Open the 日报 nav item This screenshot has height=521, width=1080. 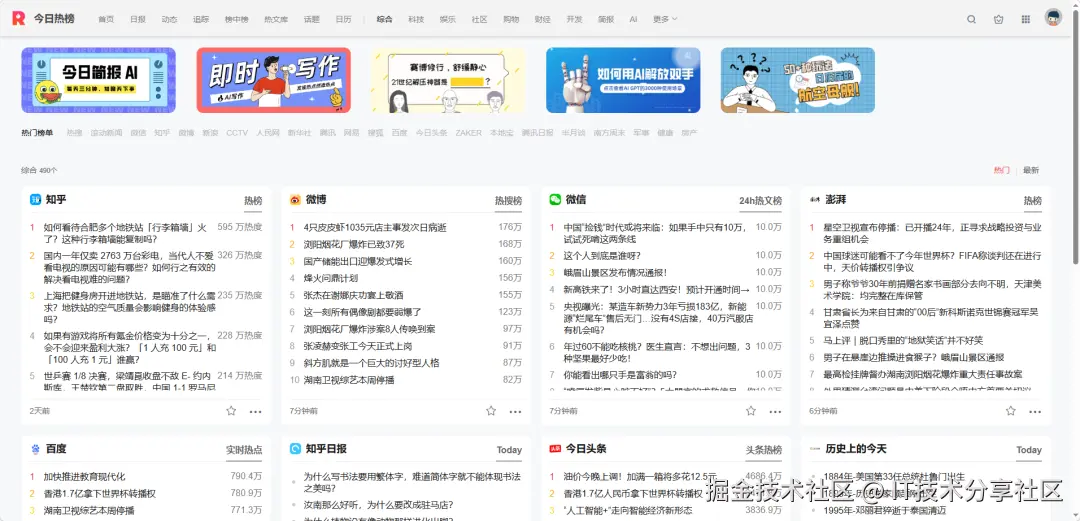[x=138, y=19]
